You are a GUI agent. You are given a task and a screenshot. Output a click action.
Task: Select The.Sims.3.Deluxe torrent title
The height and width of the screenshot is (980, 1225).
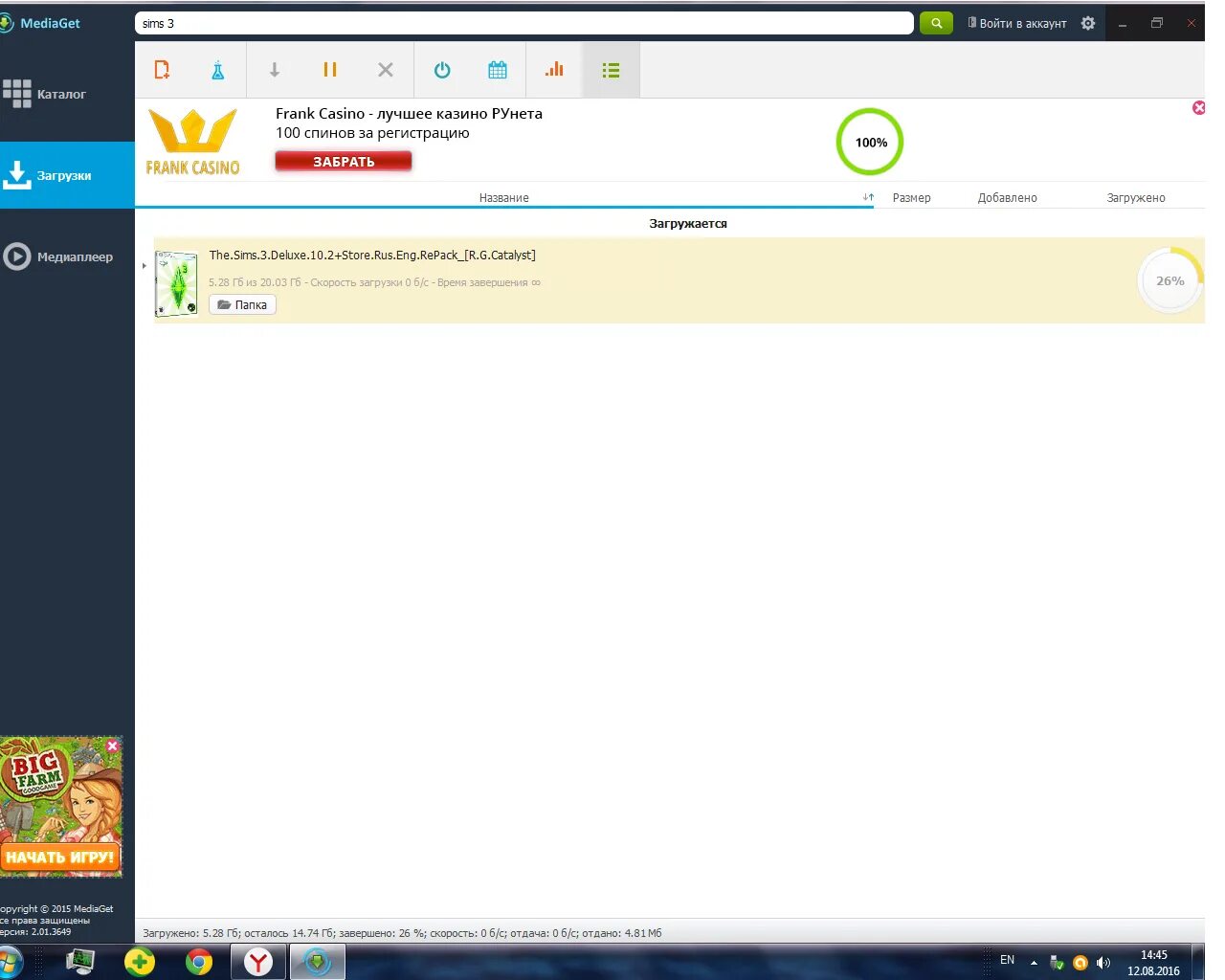pyautogui.click(x=372, y=256)
